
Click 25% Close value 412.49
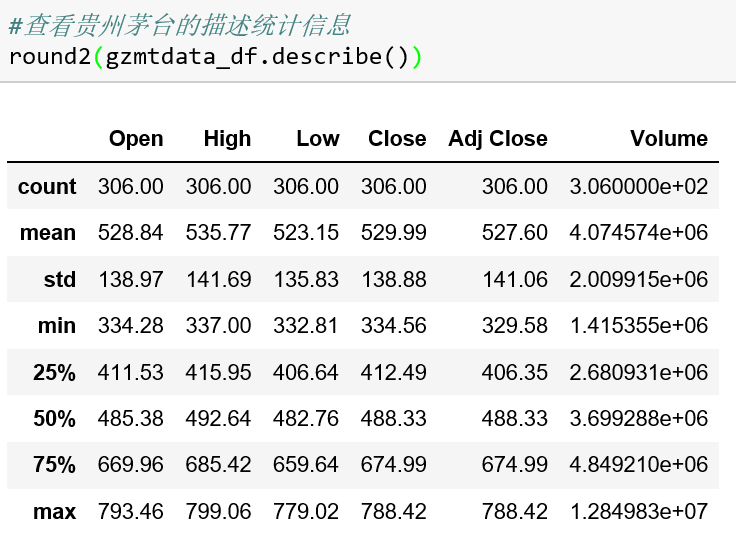[394, 372]
